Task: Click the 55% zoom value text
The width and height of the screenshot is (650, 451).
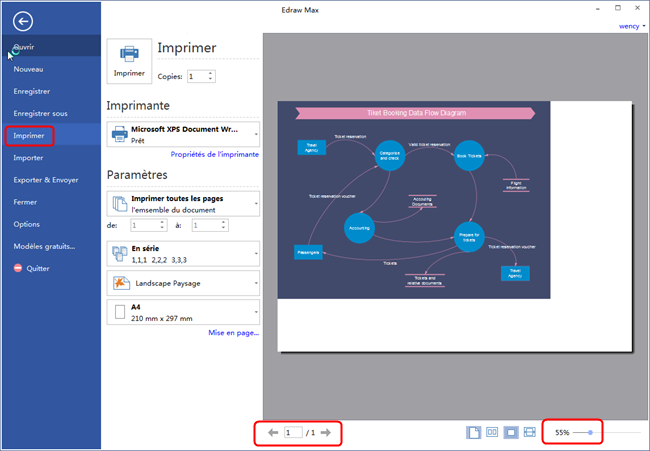Action: click(x=562, y=432)
